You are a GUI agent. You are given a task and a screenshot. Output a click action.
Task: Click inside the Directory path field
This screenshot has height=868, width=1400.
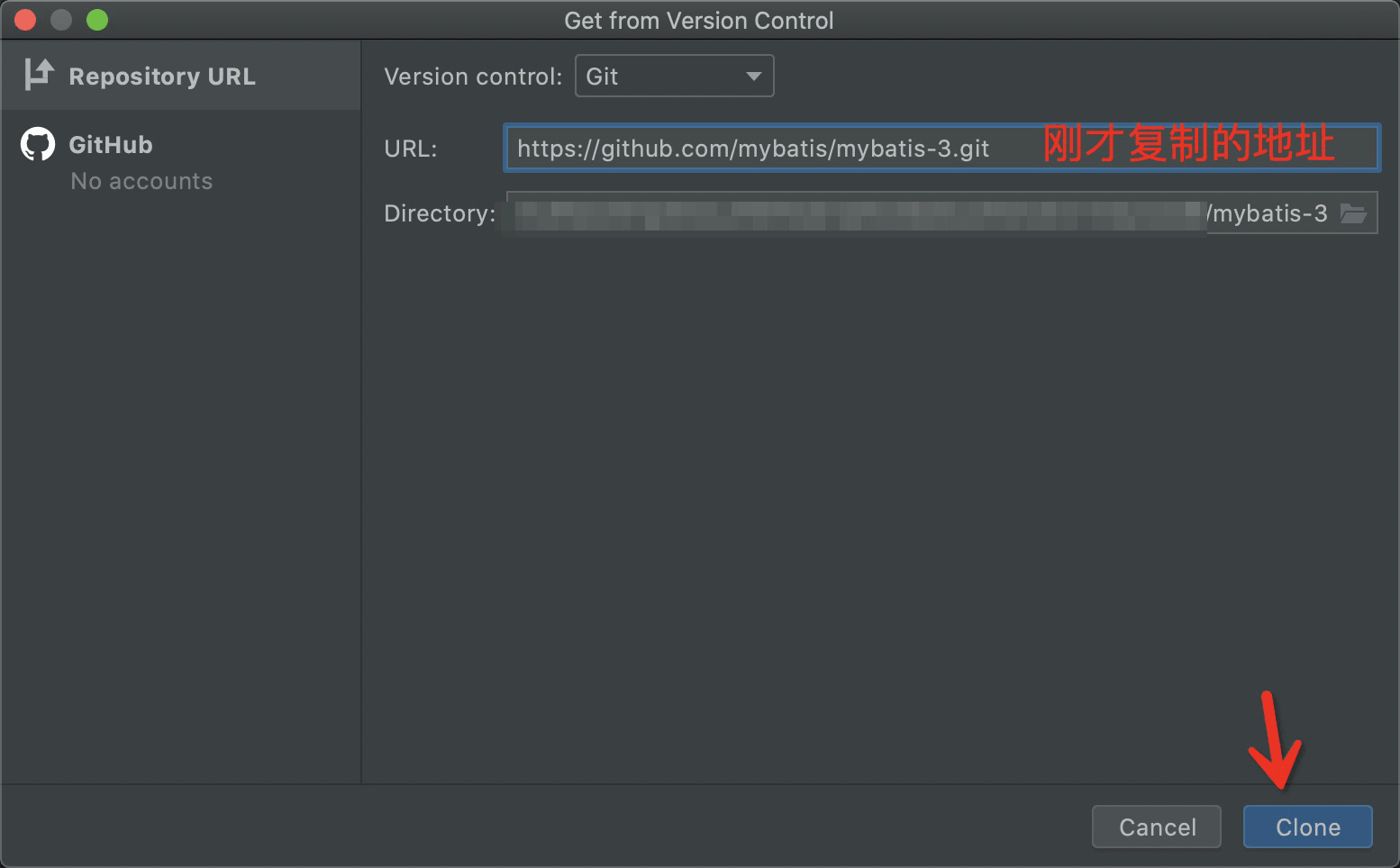tap(941, 212)
